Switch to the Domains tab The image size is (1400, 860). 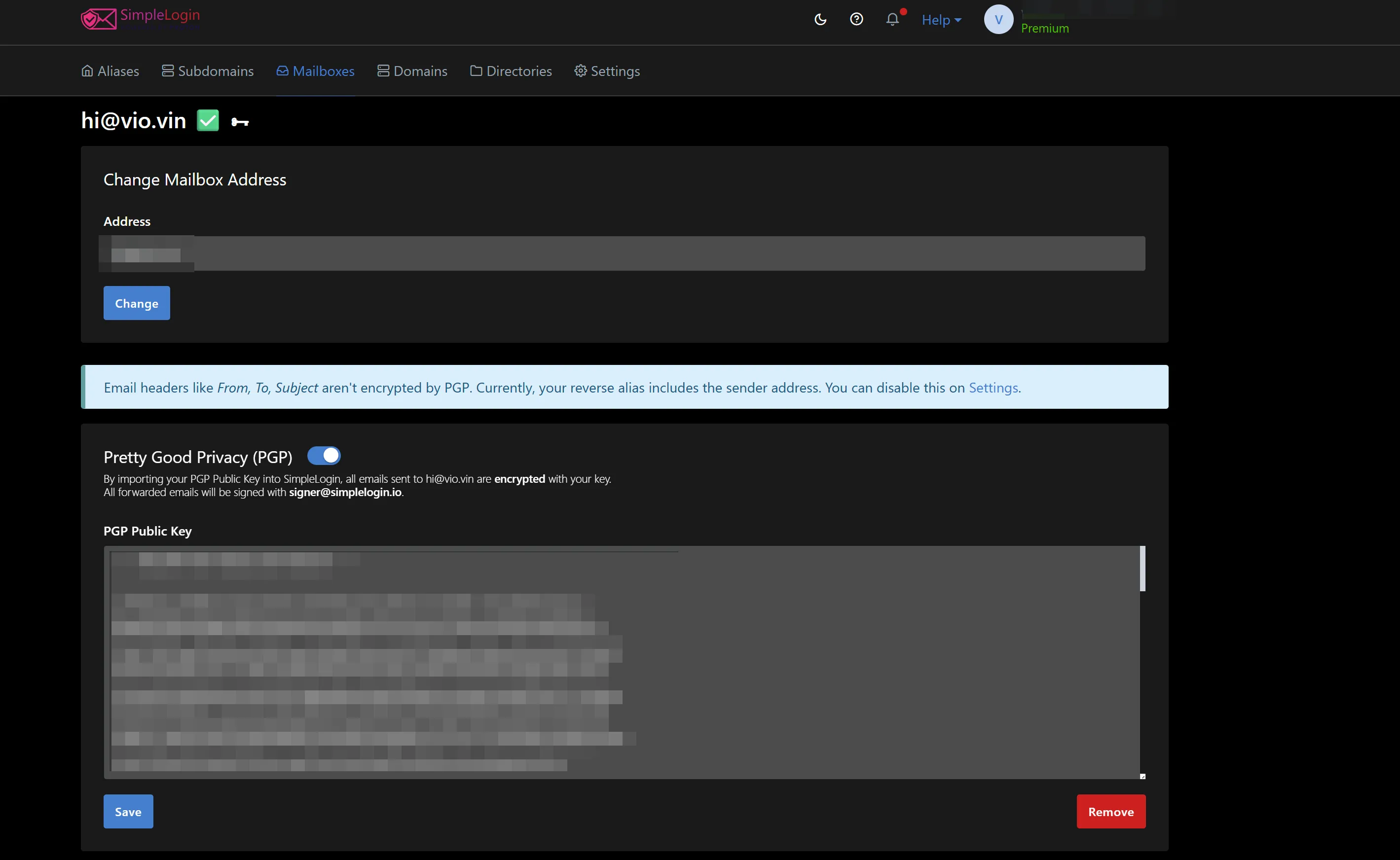pos(412,71)
